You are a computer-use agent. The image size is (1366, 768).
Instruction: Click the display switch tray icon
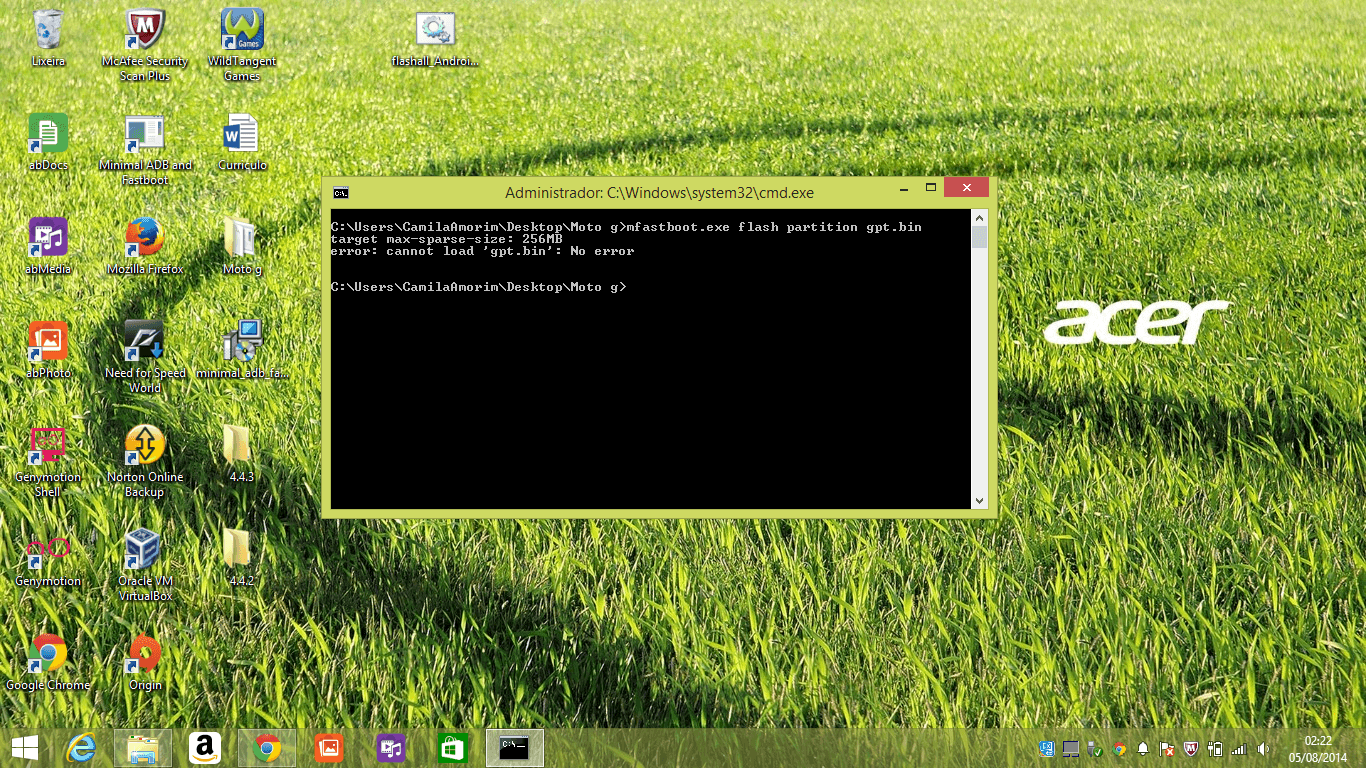click(x=1071, y=748)
